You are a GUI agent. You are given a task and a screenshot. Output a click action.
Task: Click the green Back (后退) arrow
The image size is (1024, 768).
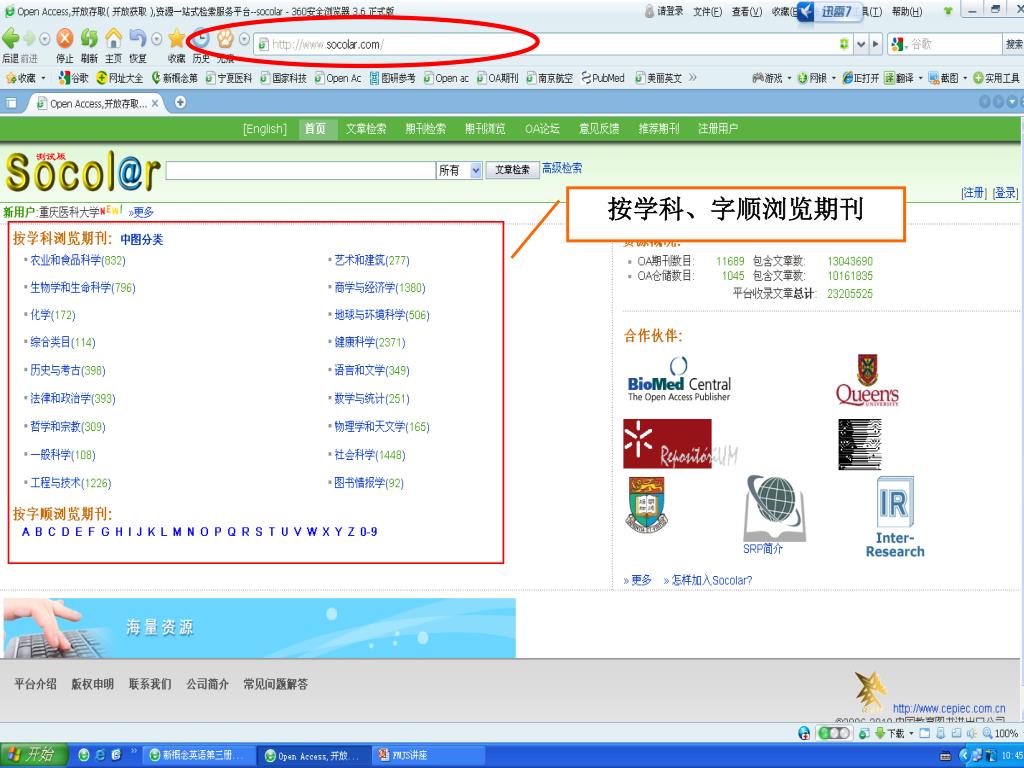pyautogui.click(x=11, y=39)
